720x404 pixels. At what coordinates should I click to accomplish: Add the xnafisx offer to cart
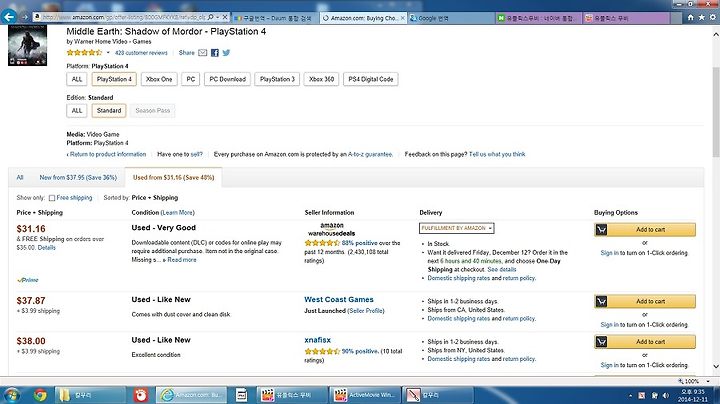coord(645,342)
